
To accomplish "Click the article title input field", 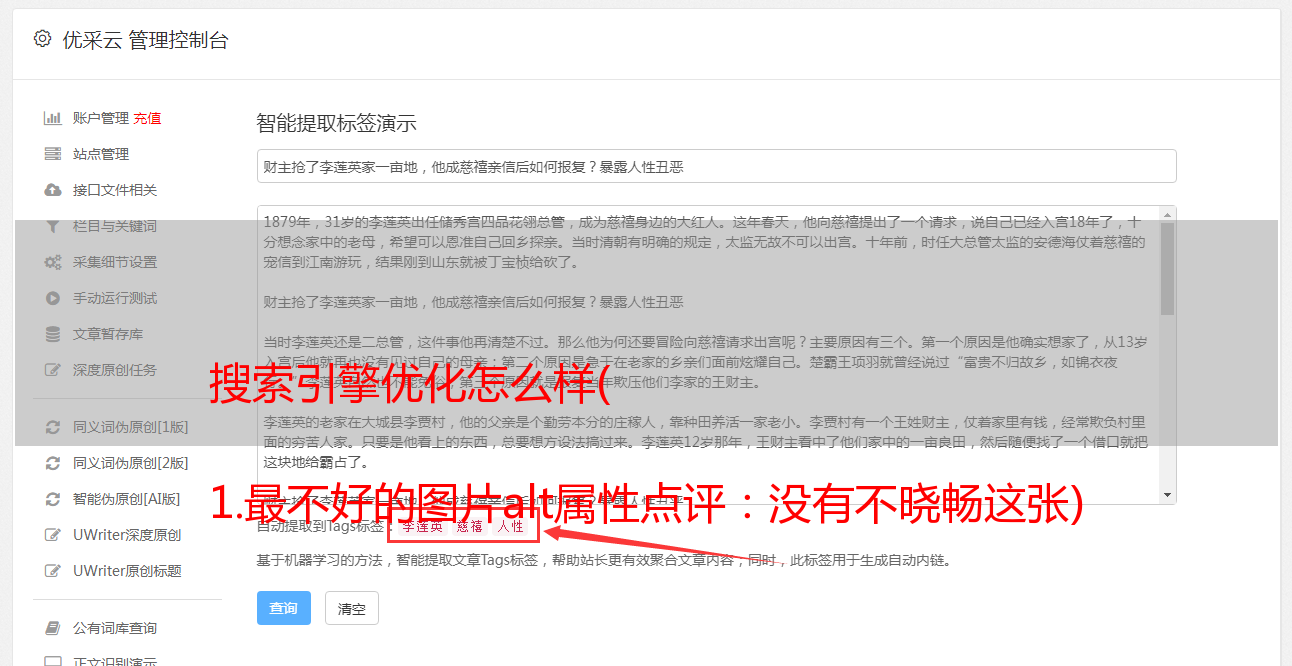I will (716, 166).
